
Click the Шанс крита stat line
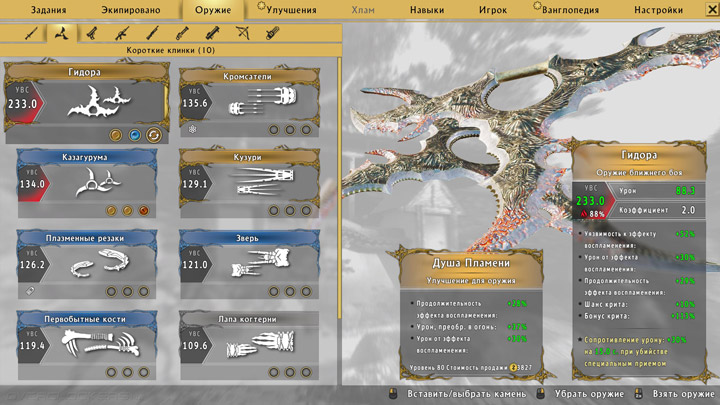(x=637, y=304)
